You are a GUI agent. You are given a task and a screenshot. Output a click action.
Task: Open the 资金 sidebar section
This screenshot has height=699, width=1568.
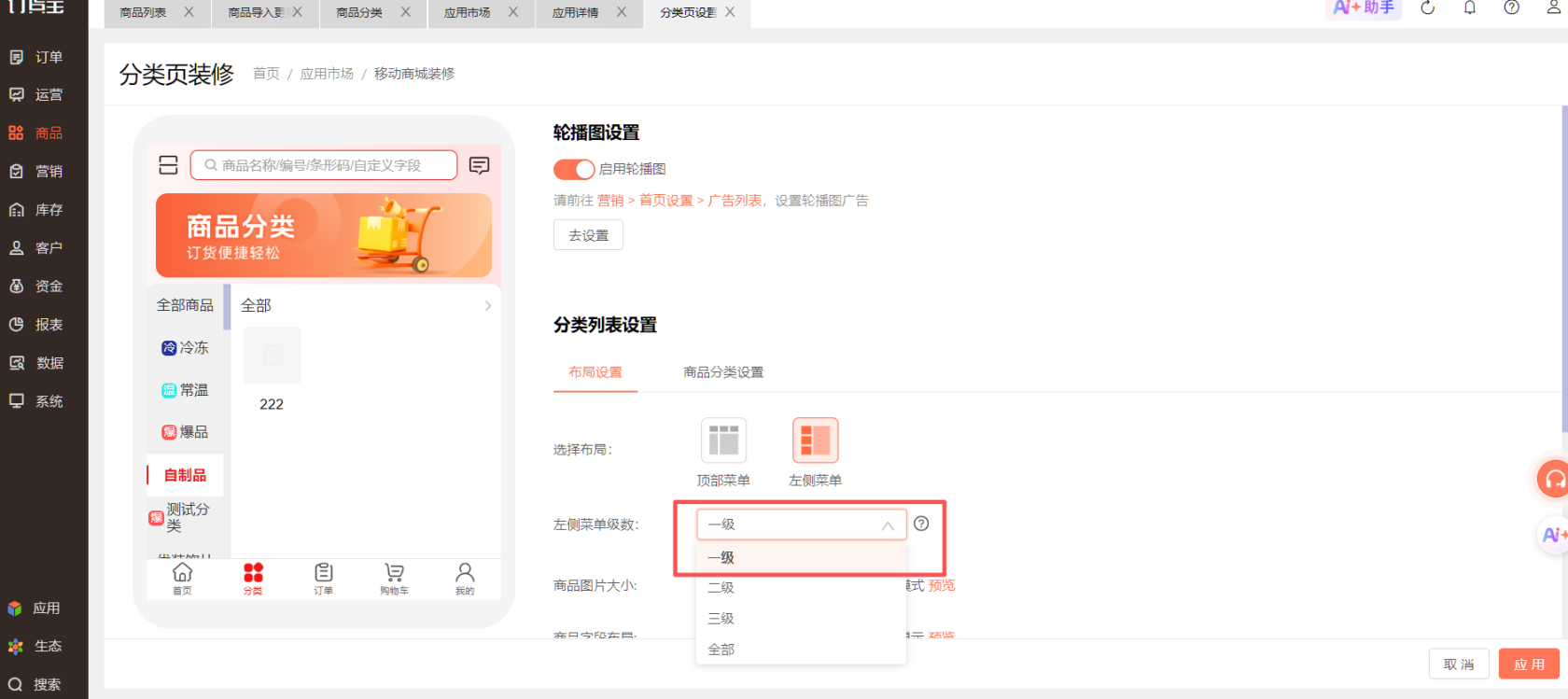(37, 287)
